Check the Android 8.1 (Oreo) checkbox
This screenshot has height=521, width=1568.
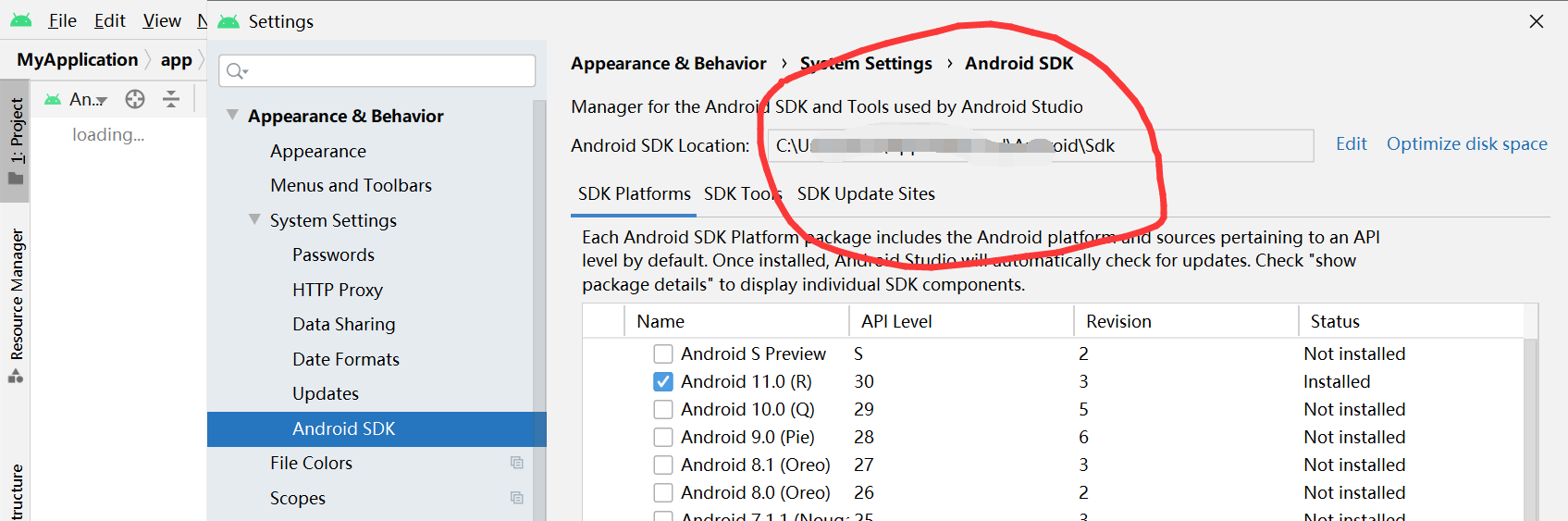point(663,465)
